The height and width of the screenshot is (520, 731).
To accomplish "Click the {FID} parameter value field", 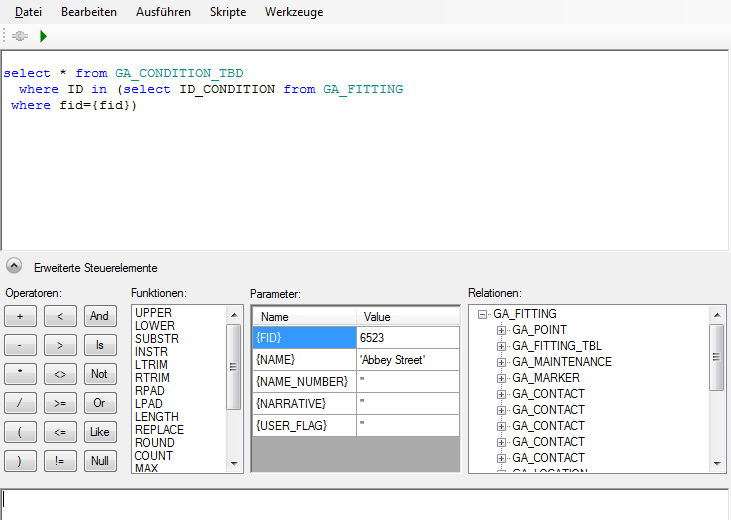I will [407, 338].
